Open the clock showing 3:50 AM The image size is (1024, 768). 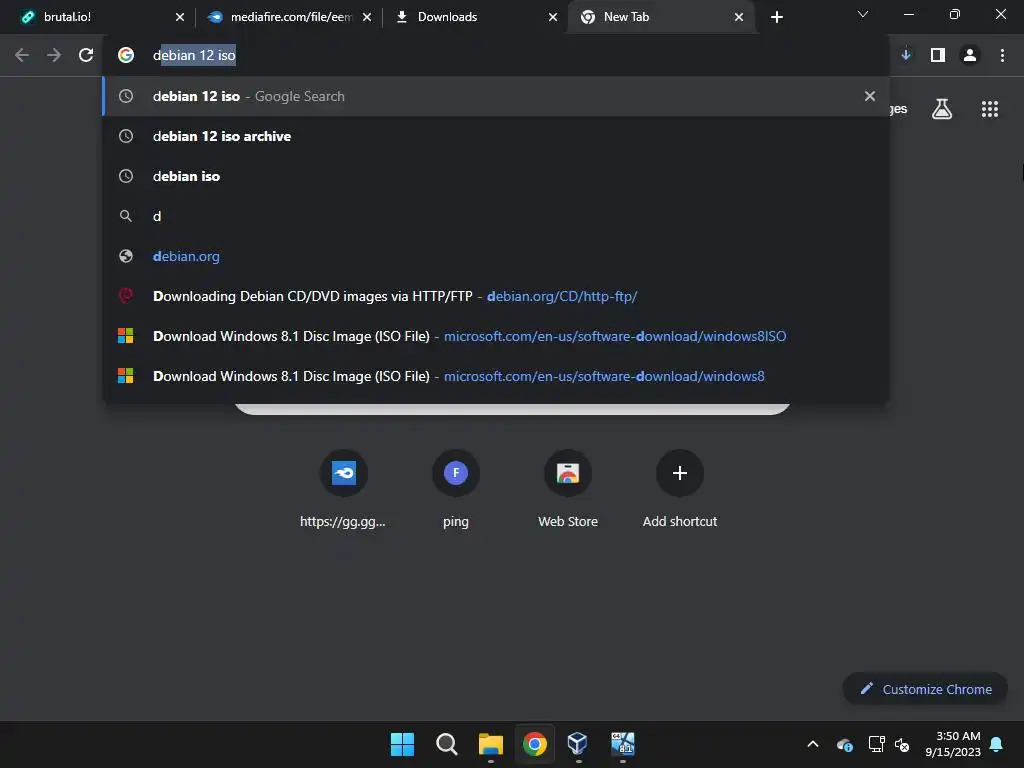click(953, 744)
